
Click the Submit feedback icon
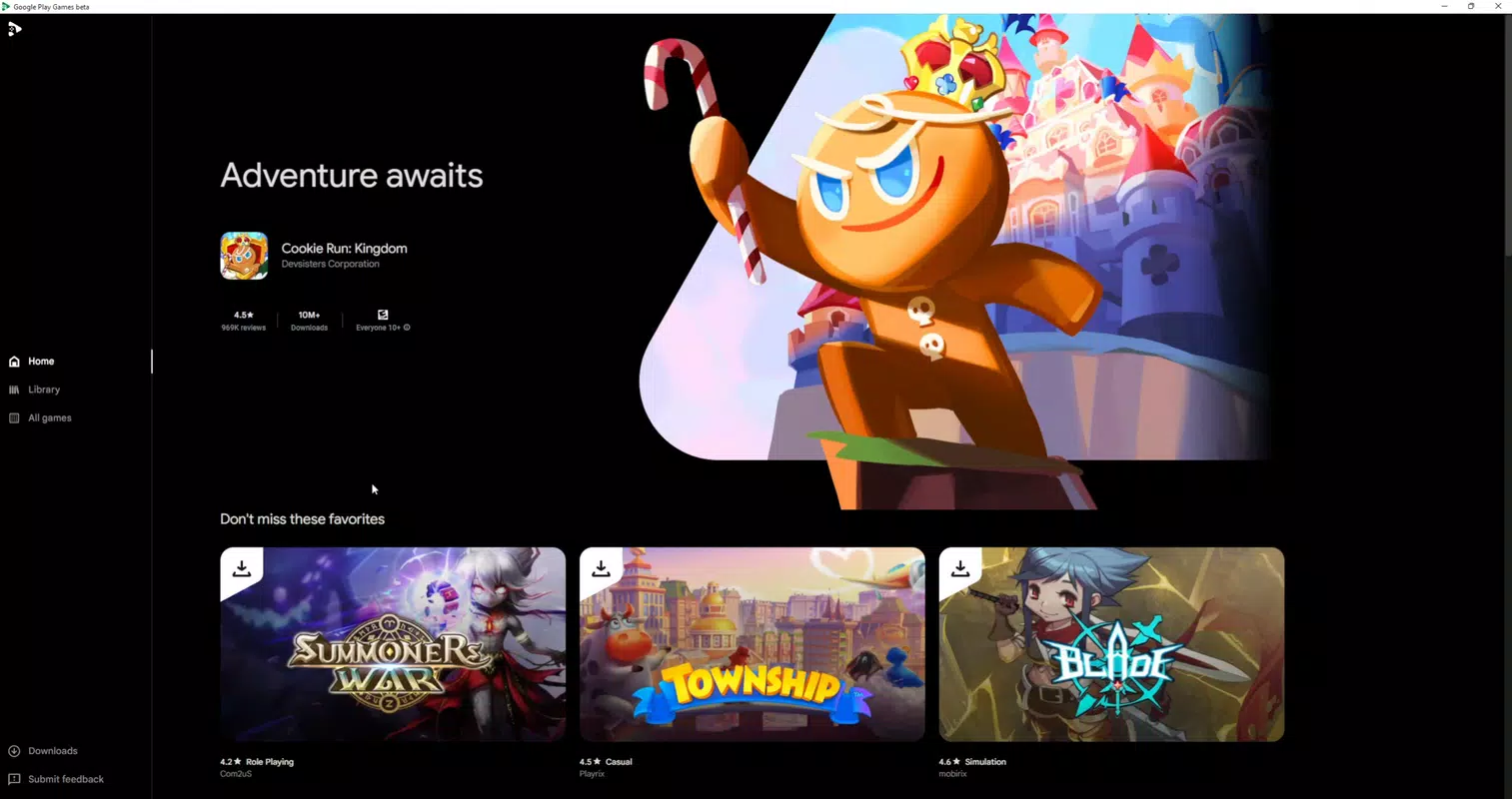pos(14,779)
